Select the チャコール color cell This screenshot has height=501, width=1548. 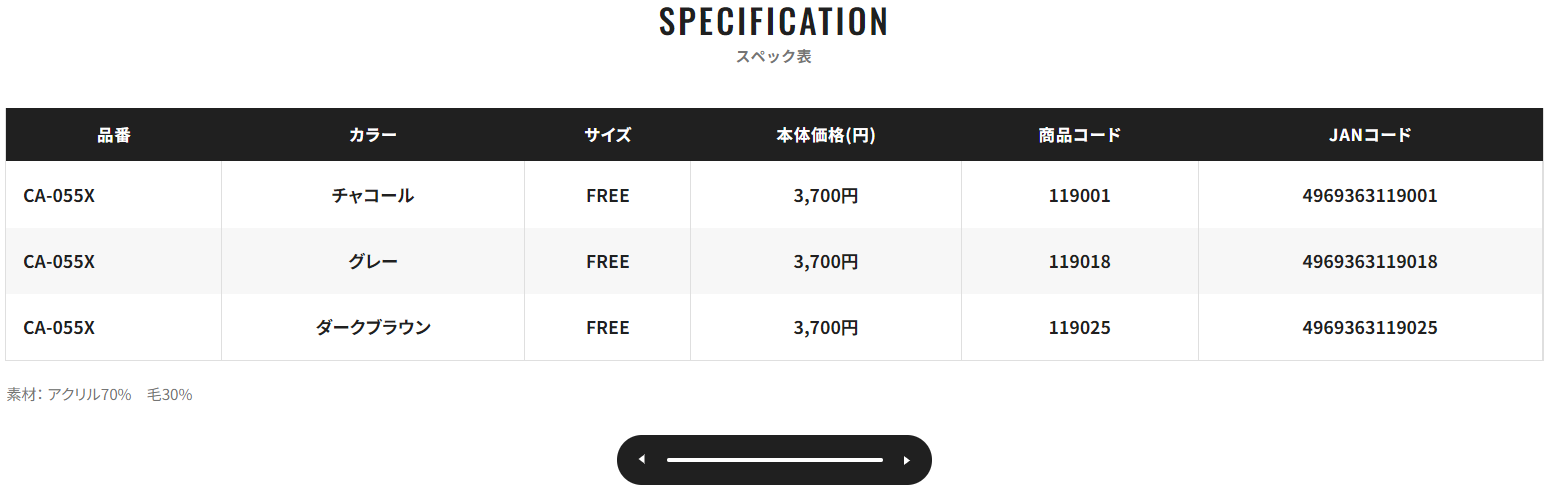pyautogui.click(x=373, y=196)
